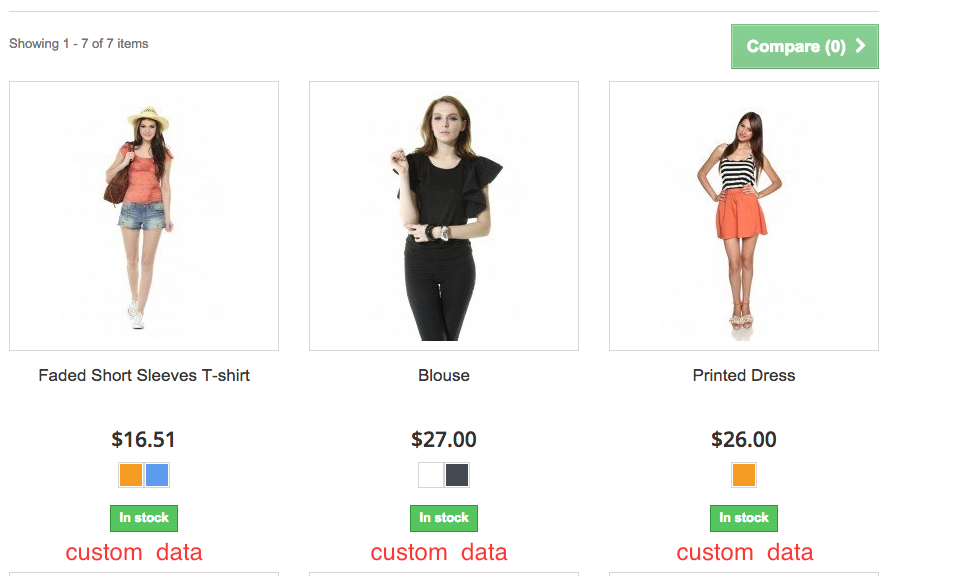The height and width of the screenshot is (576, 959).
Task: Click the $26.00 price of Printed Dress
Action: (744, 440)
